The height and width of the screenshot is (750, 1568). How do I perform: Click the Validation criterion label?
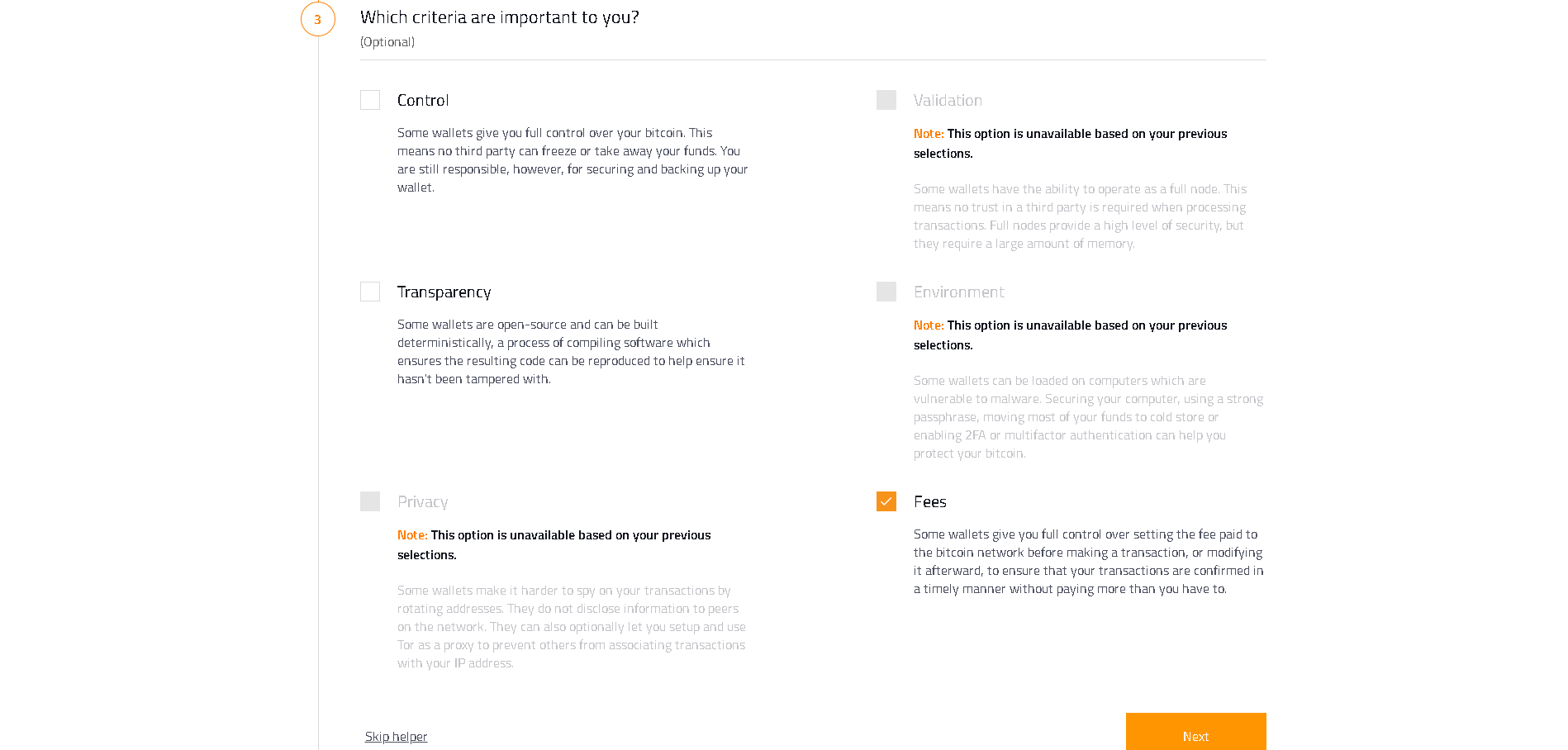point(948,100)
